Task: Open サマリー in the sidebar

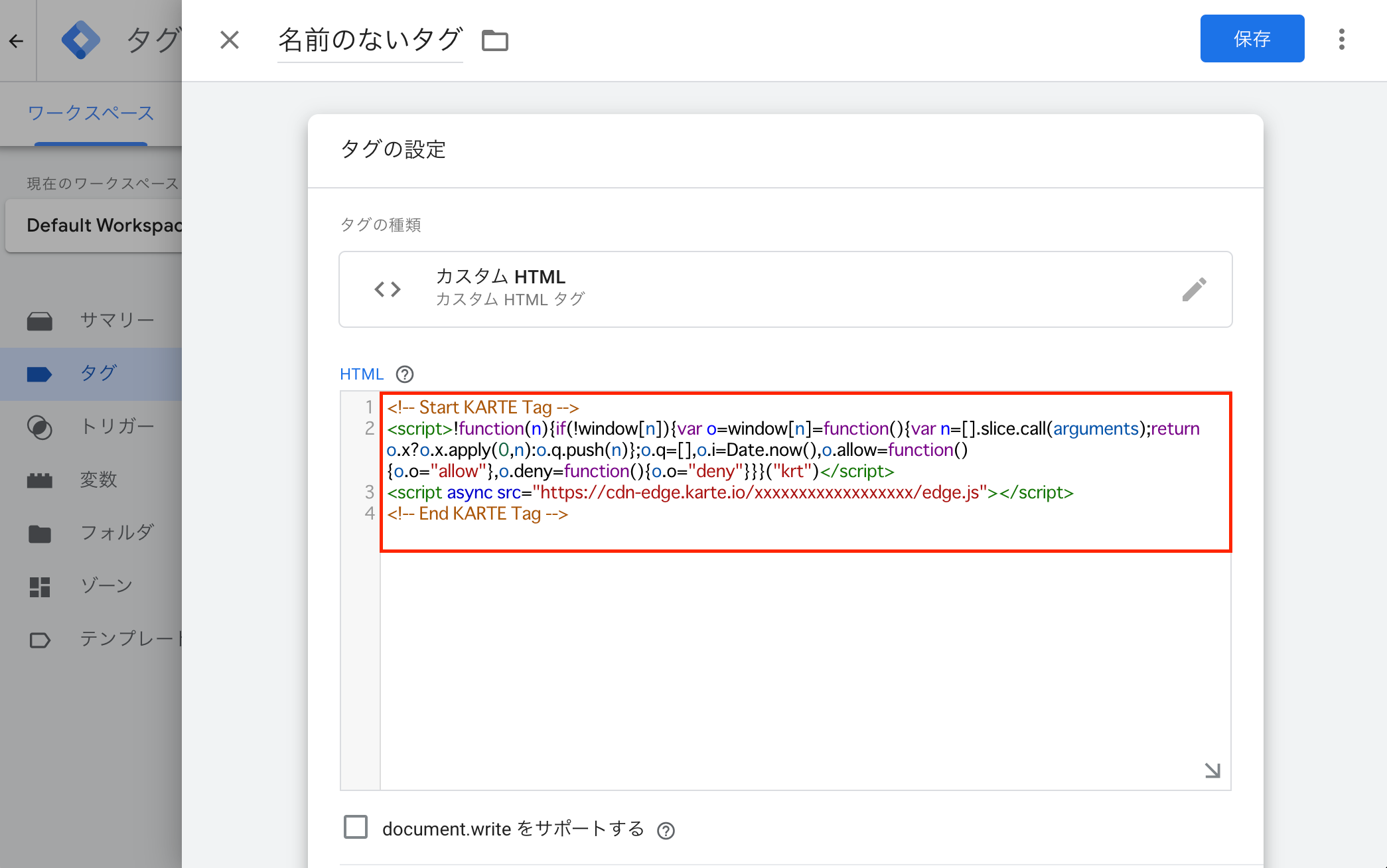Action: pyautogui.click(x=91, y=321)
